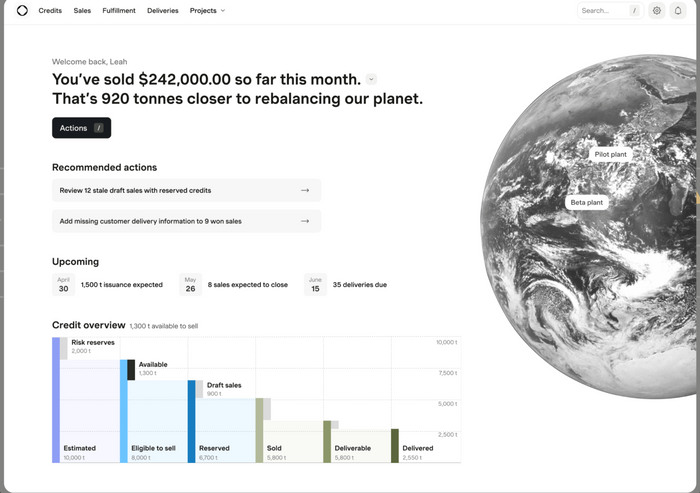The height and width of the screenshot is (493, 700).
Task: Click the Credit overview heading
Action: (x=89, y=325)
